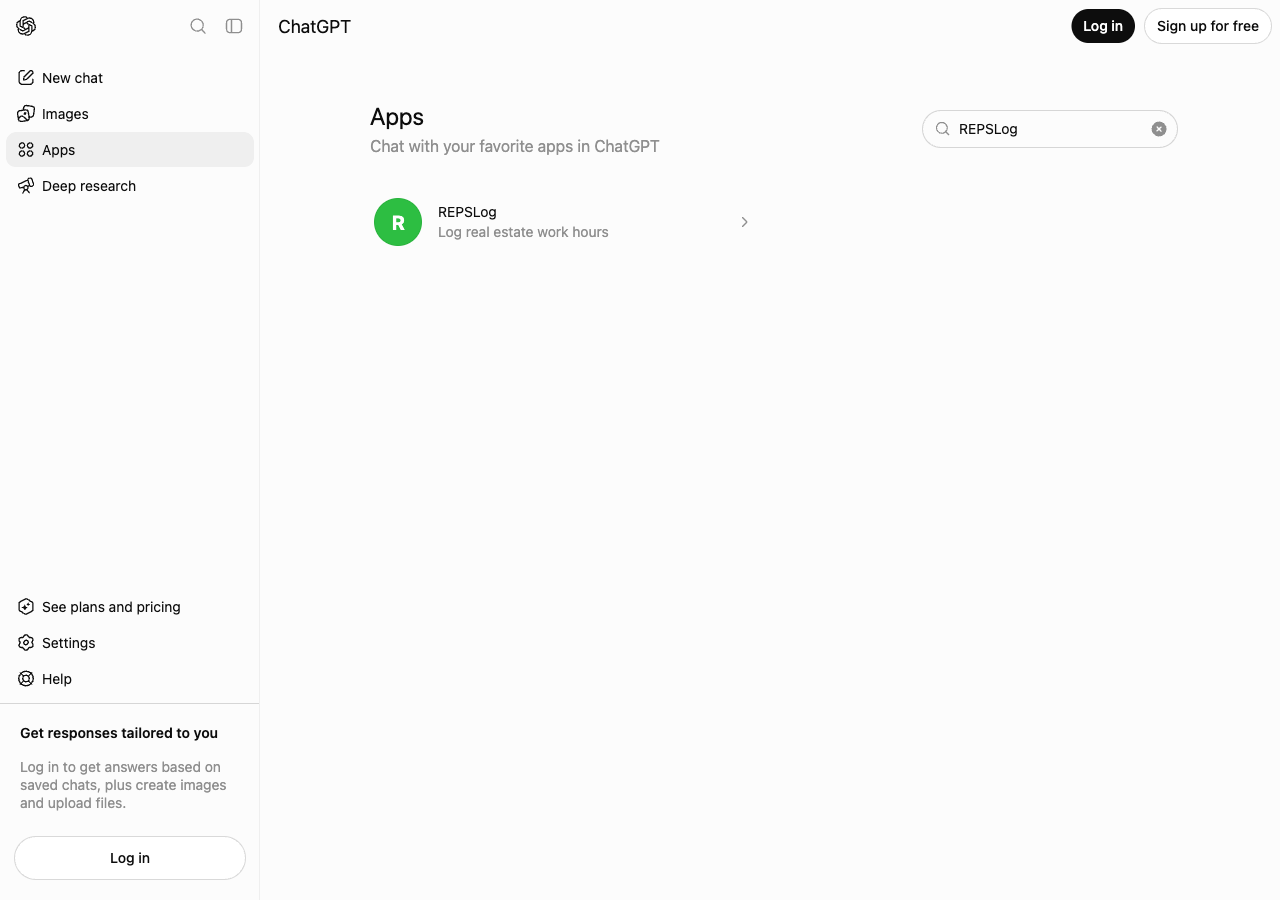Click the Log in button in sidebar bottom
The image size is (1280, 900).
pos(130,858)
